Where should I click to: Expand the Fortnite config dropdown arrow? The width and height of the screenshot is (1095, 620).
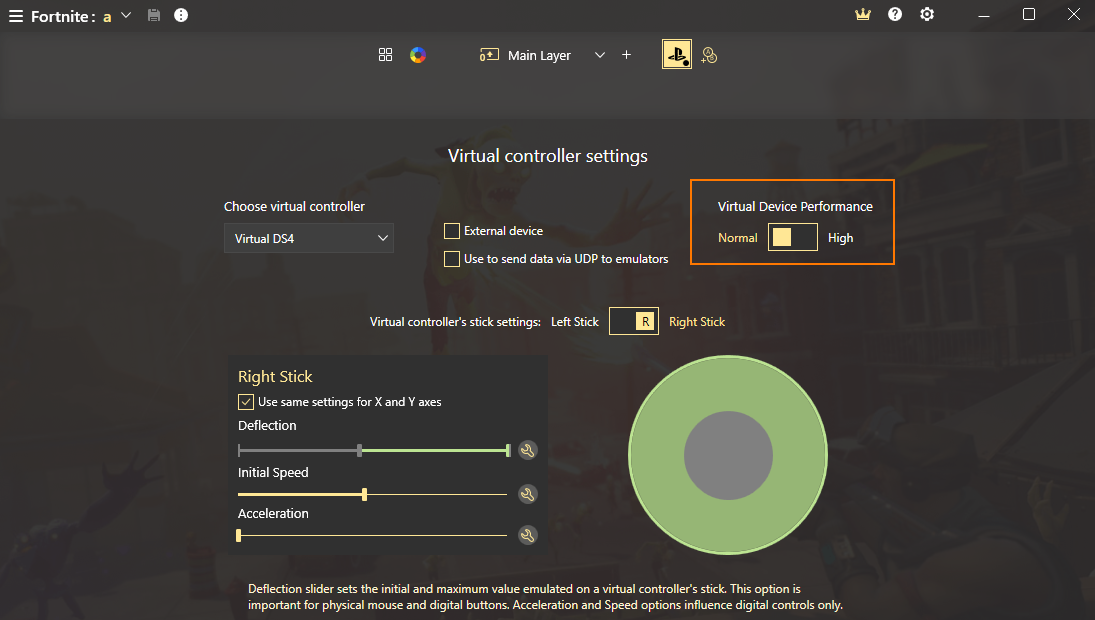pyautogui.click(x=126, y=15)
